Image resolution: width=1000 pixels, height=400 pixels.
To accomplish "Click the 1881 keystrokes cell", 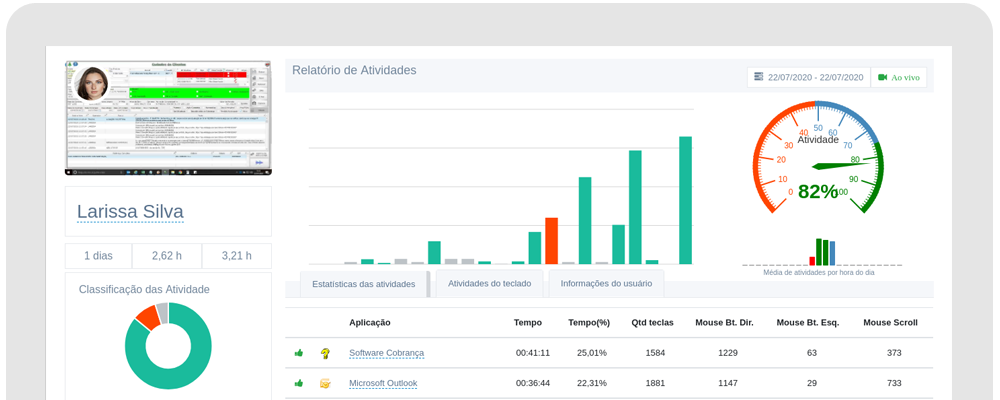I will tap(655, 383).
